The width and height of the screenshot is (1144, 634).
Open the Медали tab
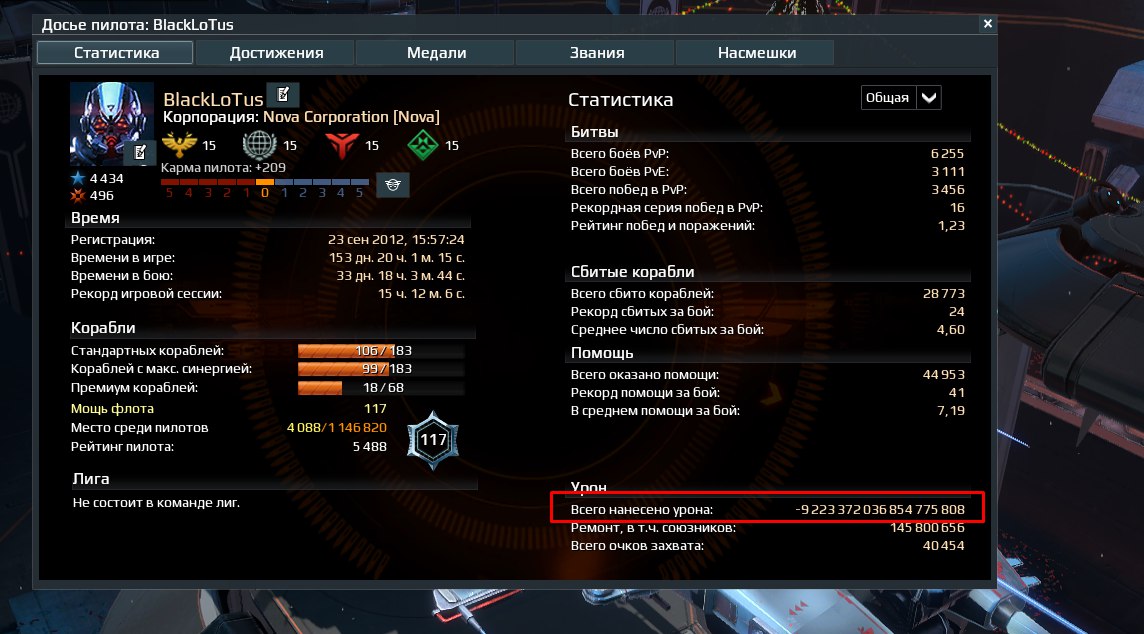[x=436, y=53]
